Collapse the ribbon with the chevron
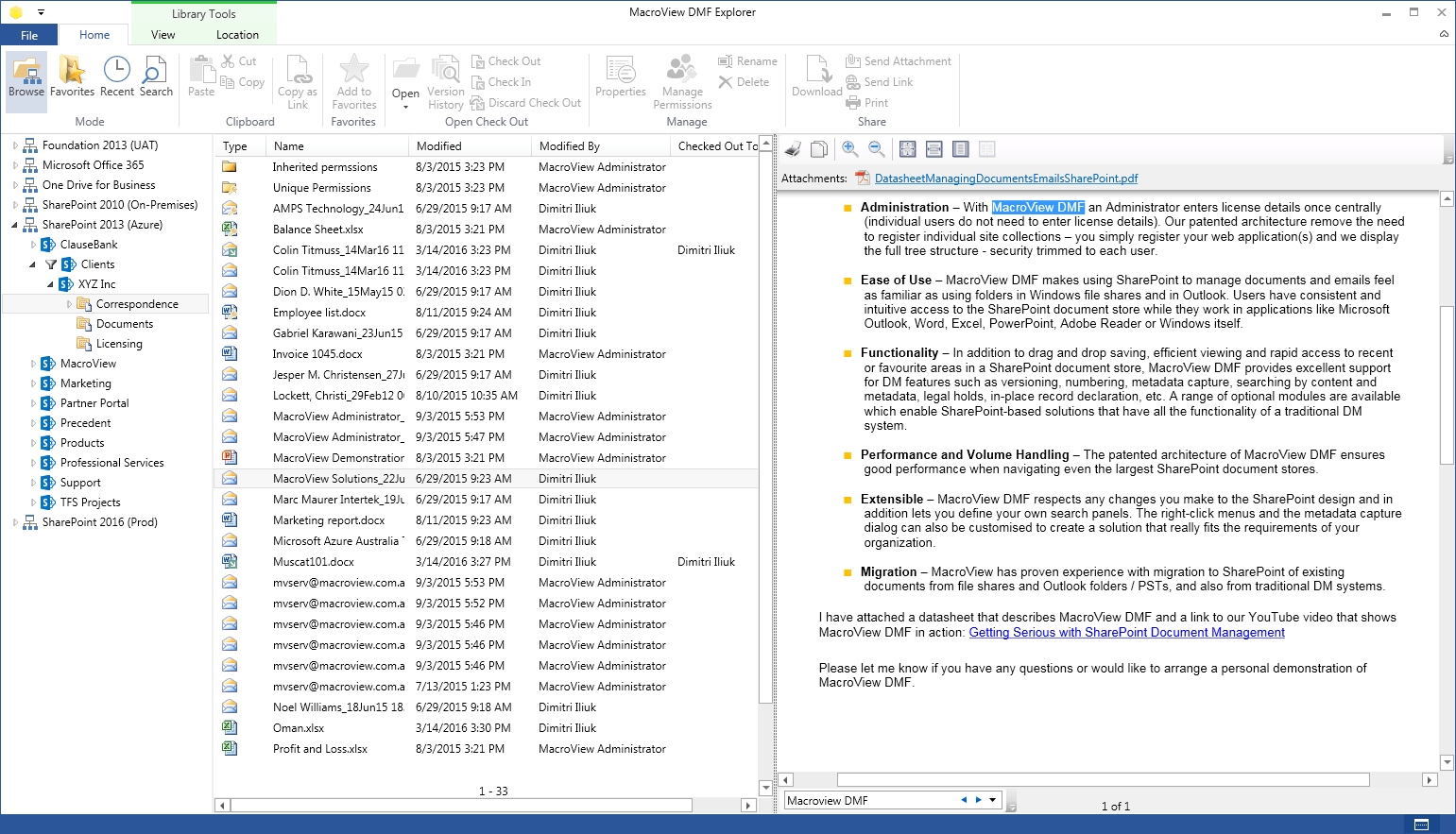The width and height of the screenshot is (1456, 834). [1443, 34]
